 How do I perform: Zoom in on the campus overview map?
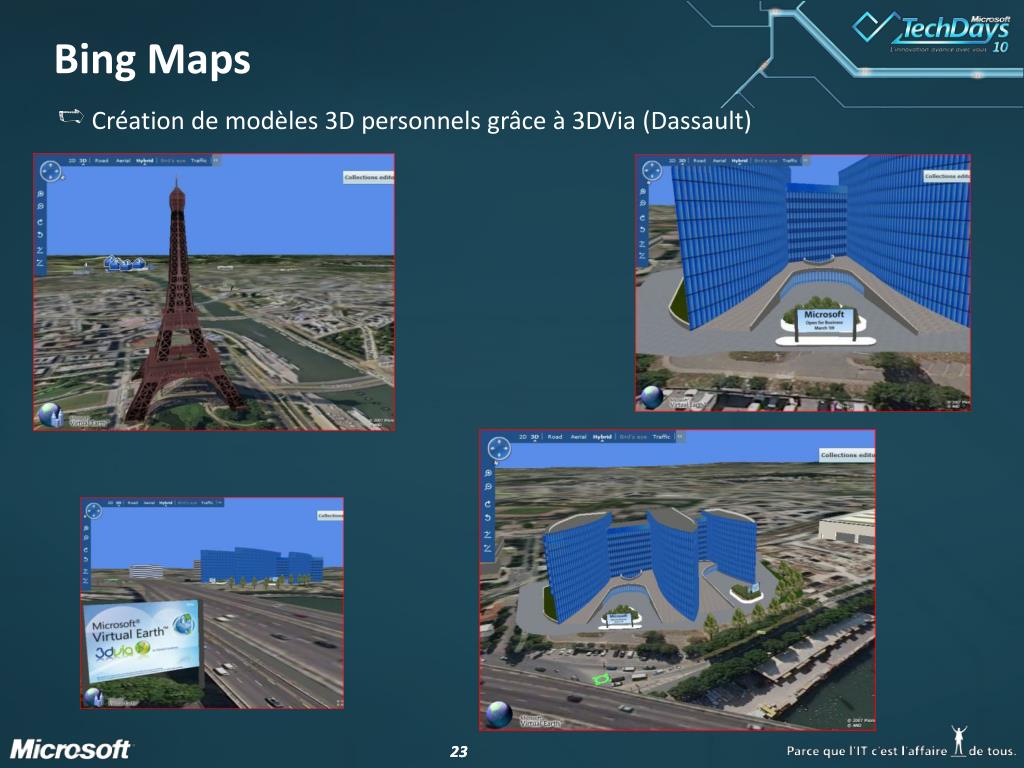coord(488,473)
